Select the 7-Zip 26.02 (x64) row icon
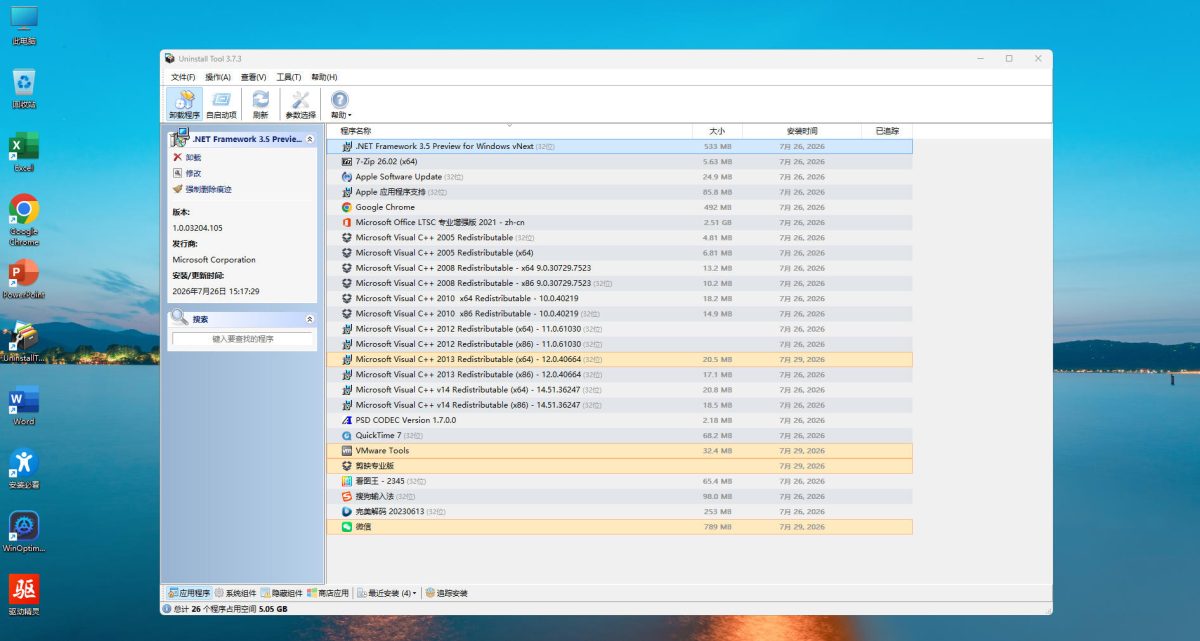 (x=347, y=161)
